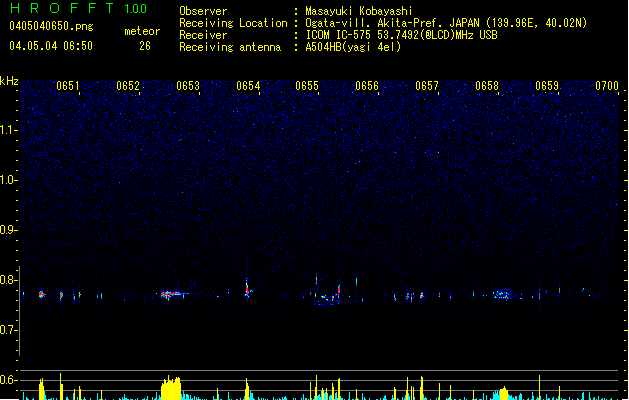This screenshot has height=400, width=629.
Task: Click the 0652 time marker
Action: [128, 86]
